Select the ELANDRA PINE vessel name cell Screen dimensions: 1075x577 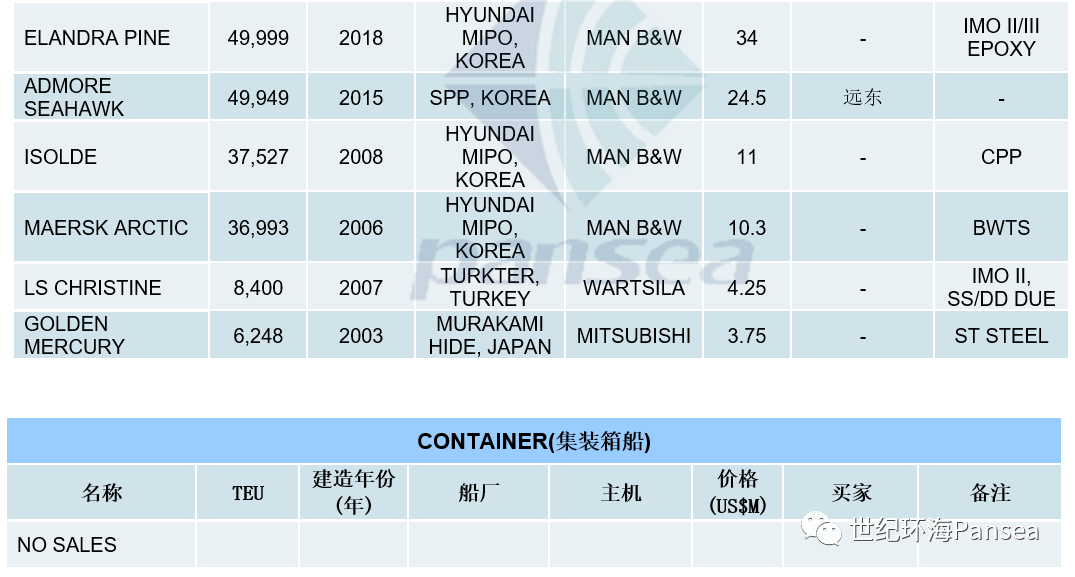[x=111, y=38]
